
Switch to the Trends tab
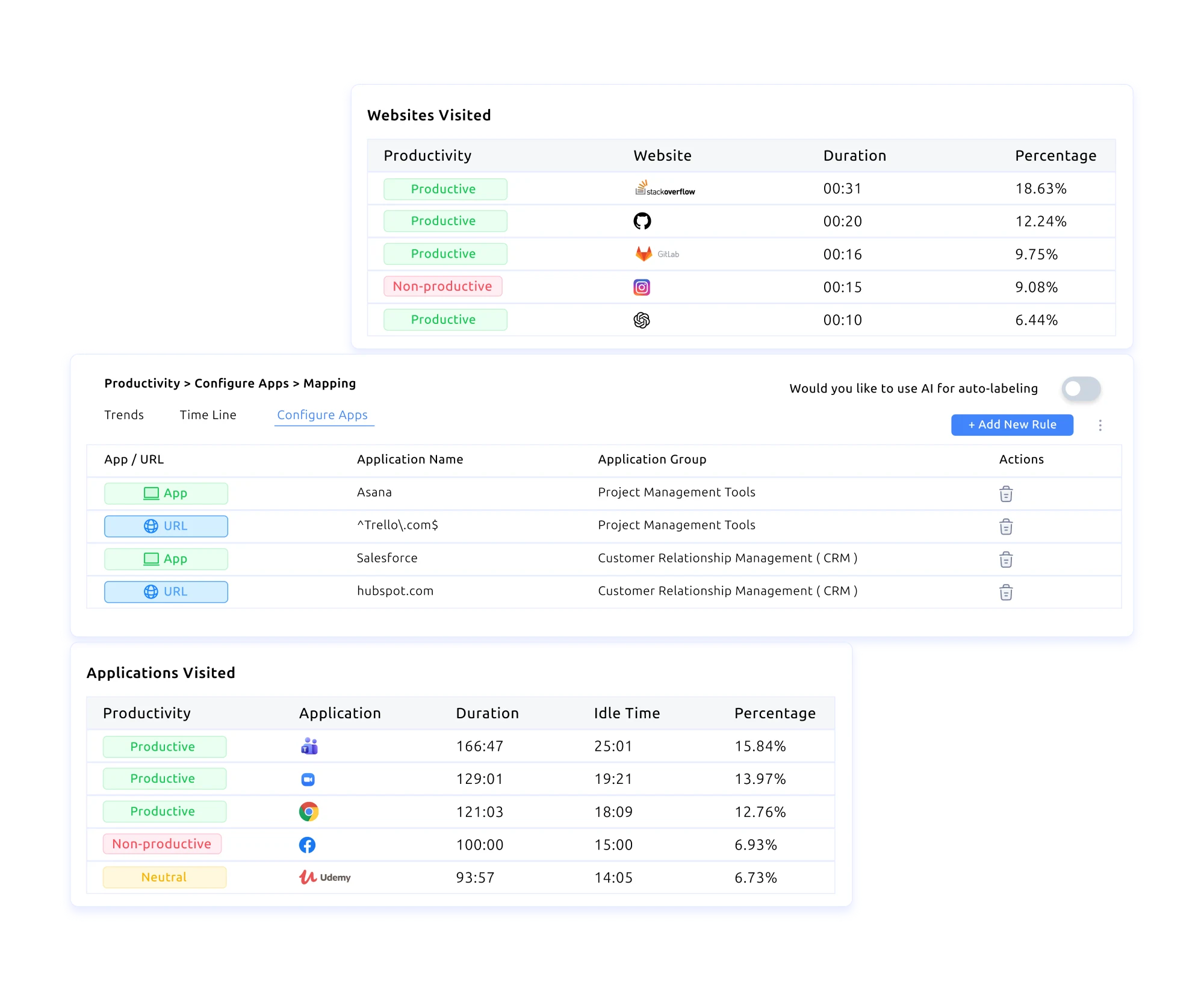[124, 415]
